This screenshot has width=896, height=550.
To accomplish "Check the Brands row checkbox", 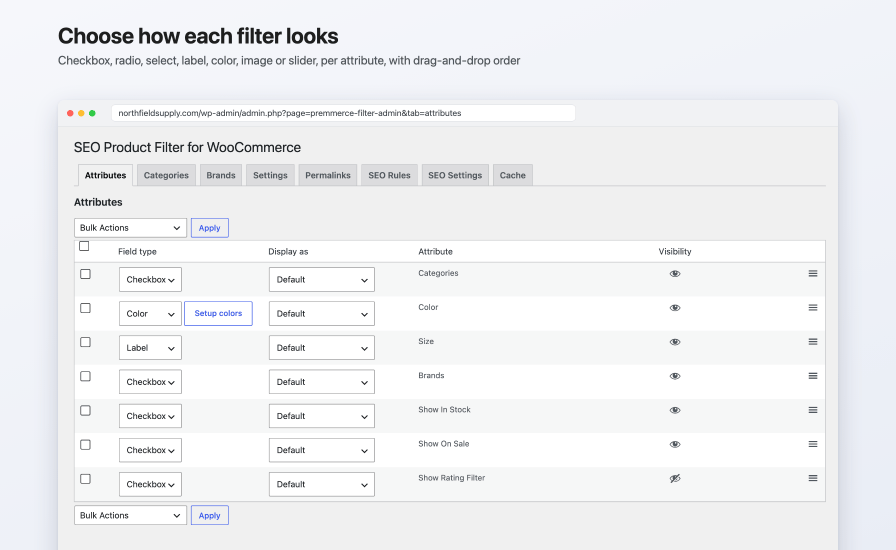I will pos(85,376).
